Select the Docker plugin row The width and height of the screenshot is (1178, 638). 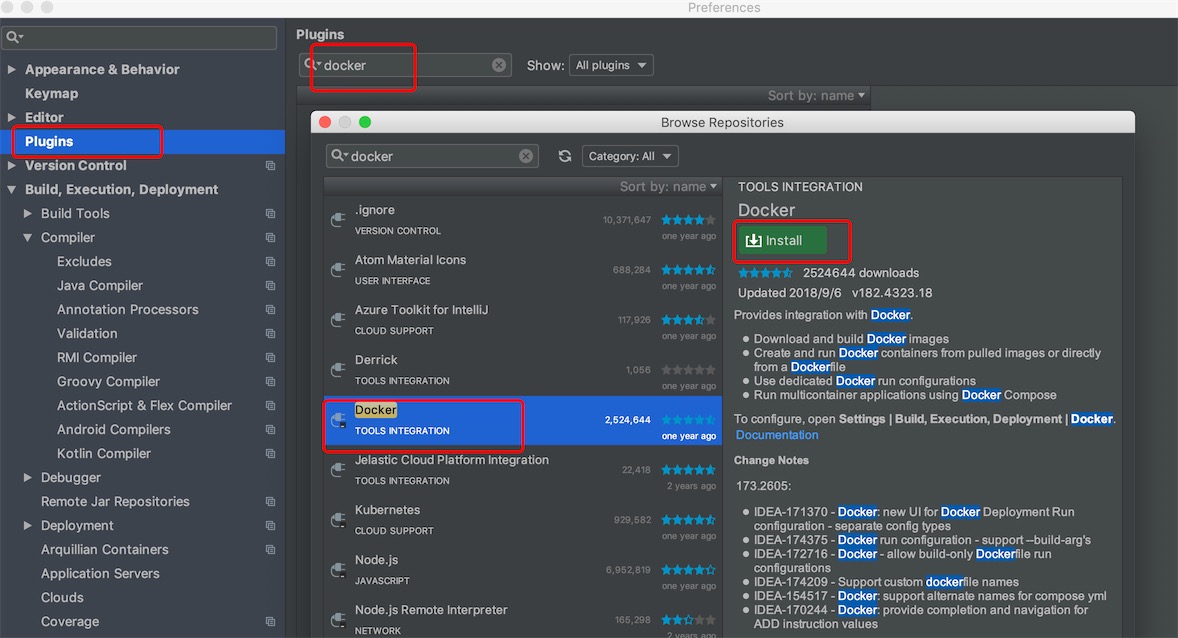pos(523,420)
